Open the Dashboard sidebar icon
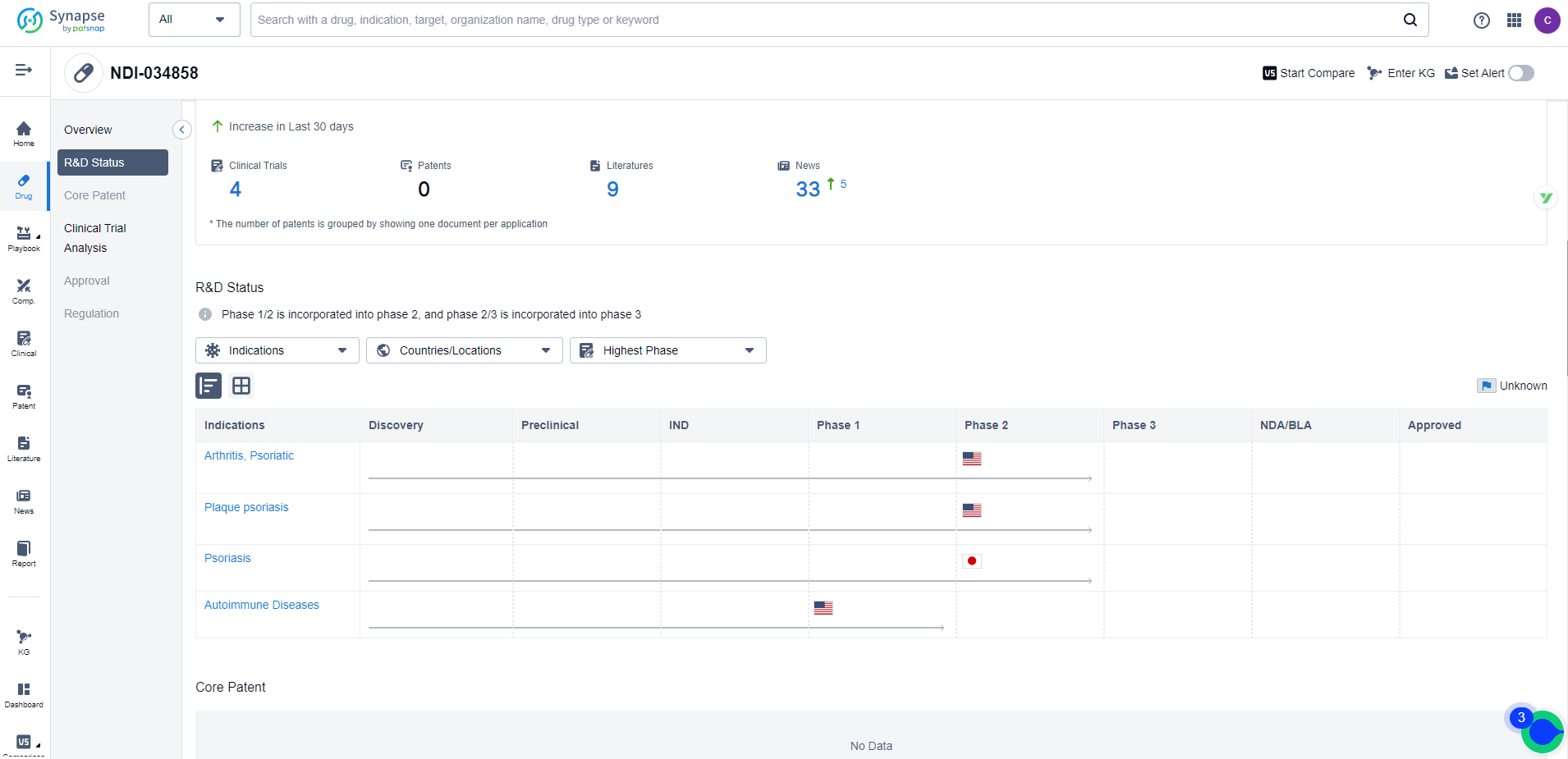 point(24,695)
